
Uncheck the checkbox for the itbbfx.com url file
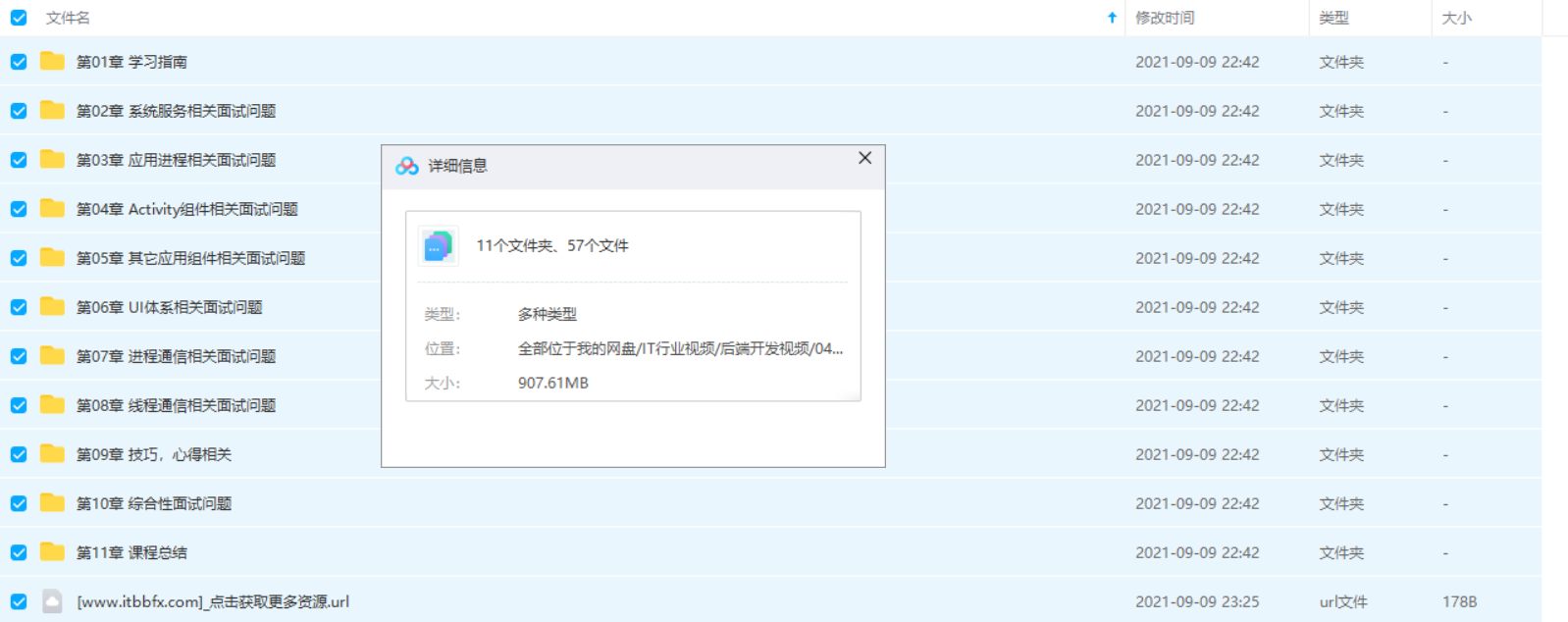(x=19, y=601)
